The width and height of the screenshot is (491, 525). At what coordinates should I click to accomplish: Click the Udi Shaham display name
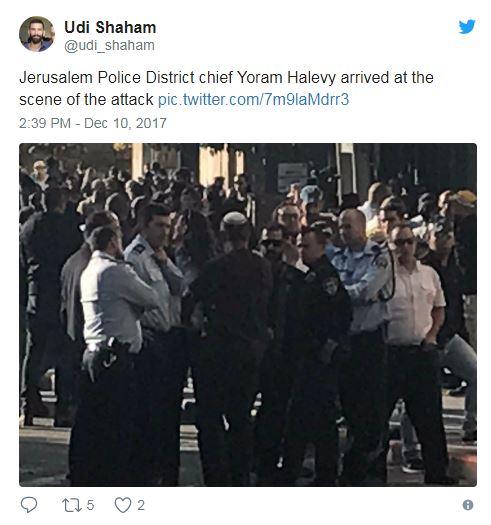[x=110, y=27]
